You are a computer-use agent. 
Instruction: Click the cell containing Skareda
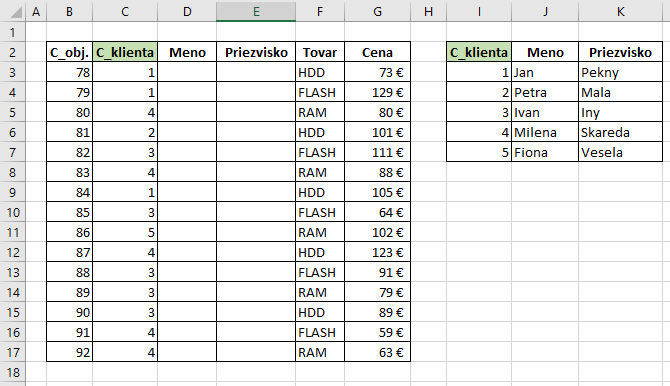point(620,133)
